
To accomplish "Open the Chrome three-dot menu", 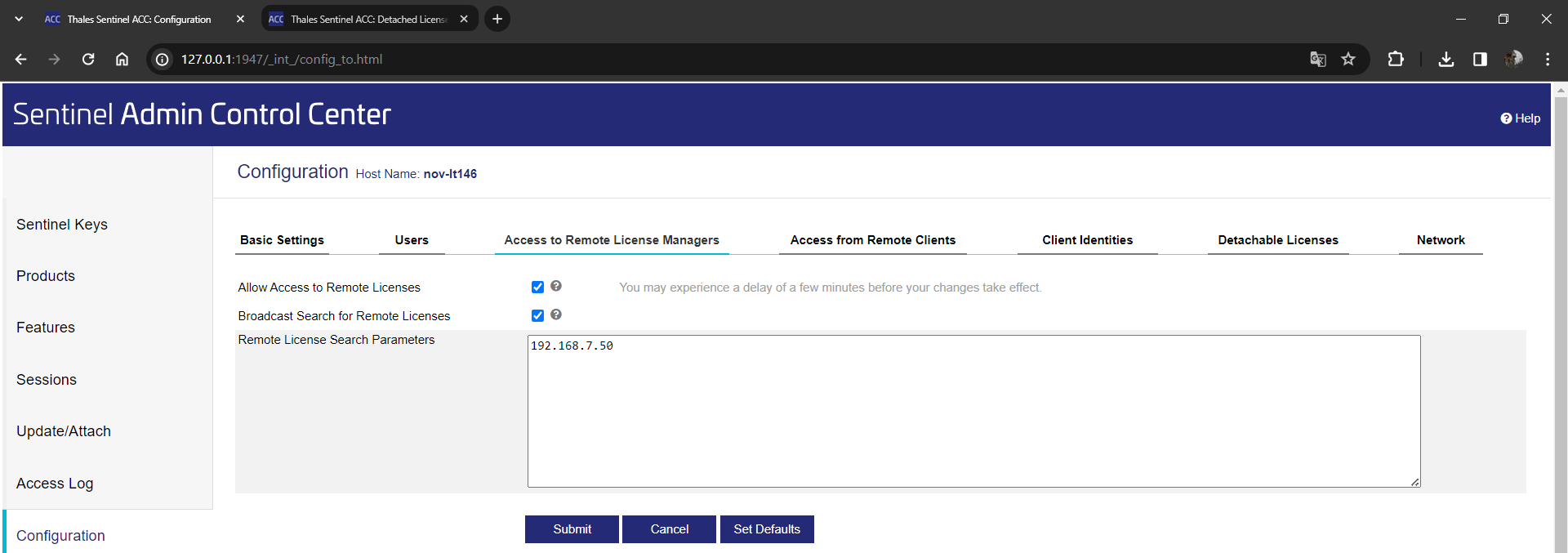I will (1548, 59).
